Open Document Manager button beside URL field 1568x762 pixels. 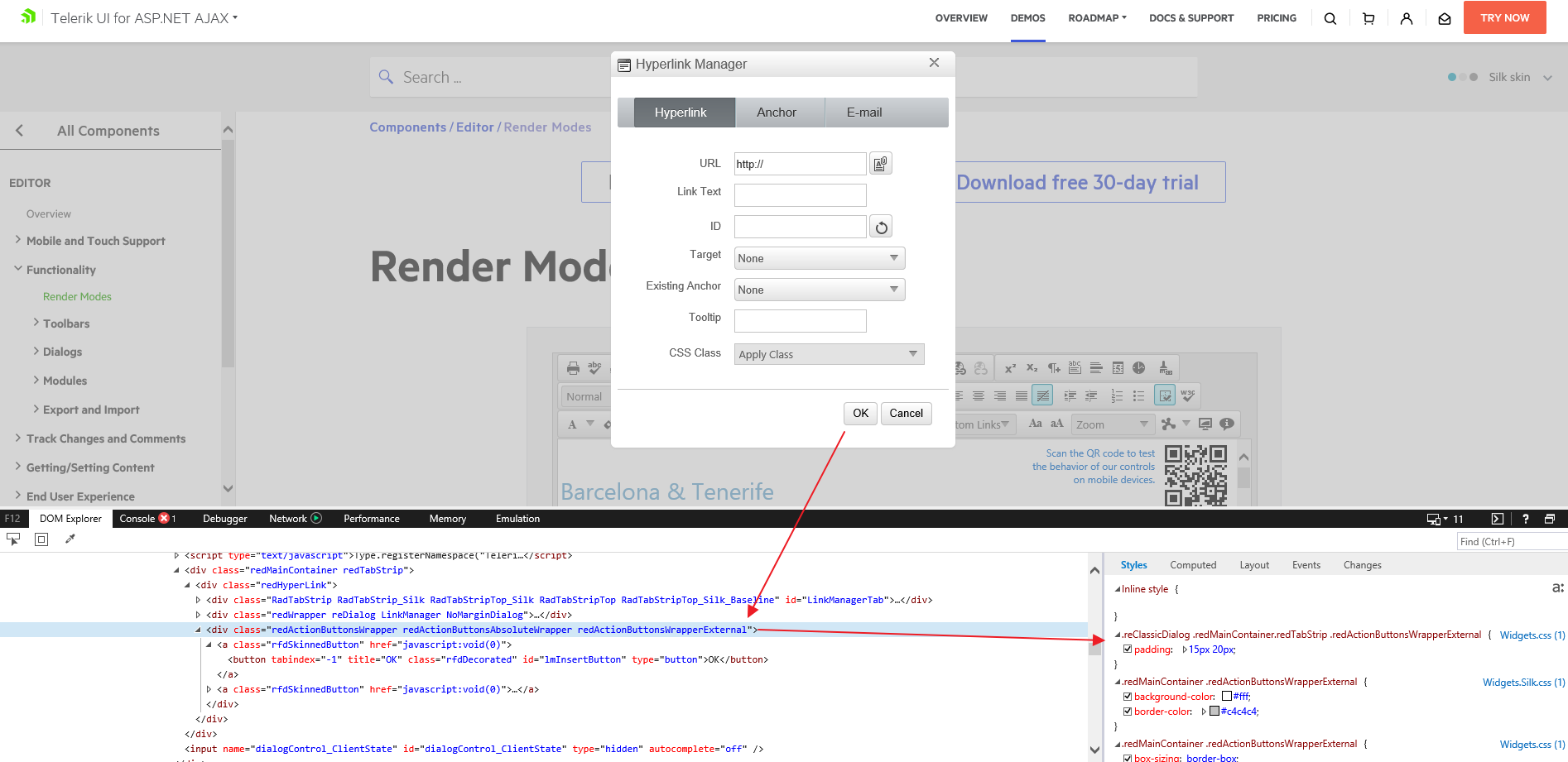pos(881,164)
